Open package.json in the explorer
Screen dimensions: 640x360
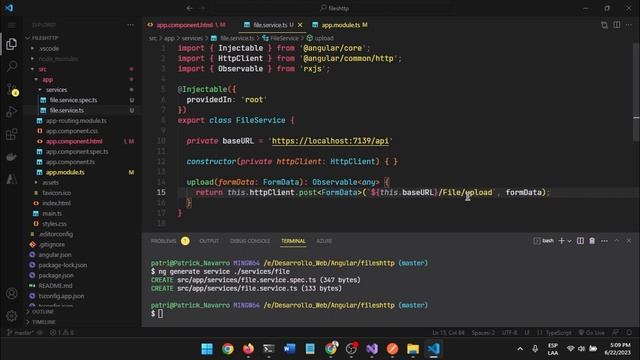point(56,276)
